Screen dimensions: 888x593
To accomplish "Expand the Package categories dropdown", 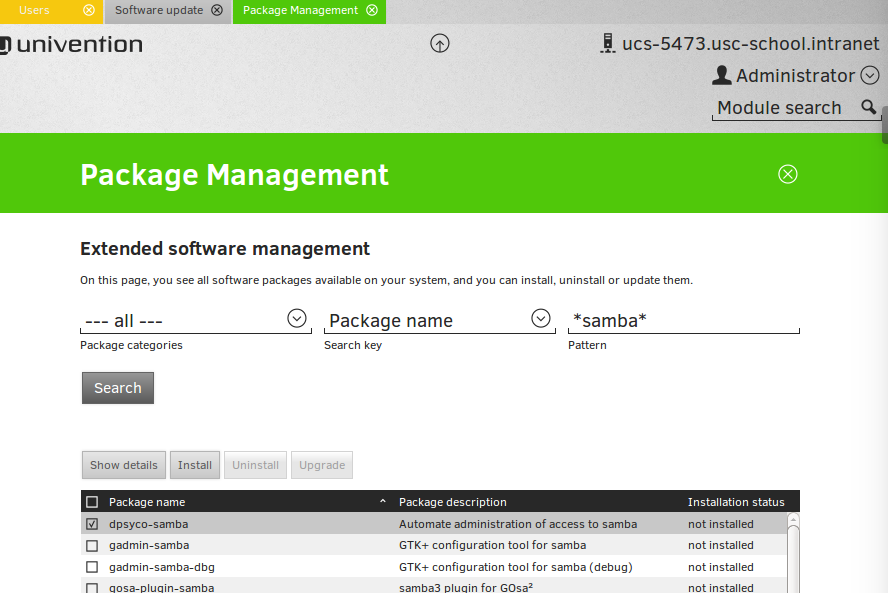I will click(x=296, y=319).
